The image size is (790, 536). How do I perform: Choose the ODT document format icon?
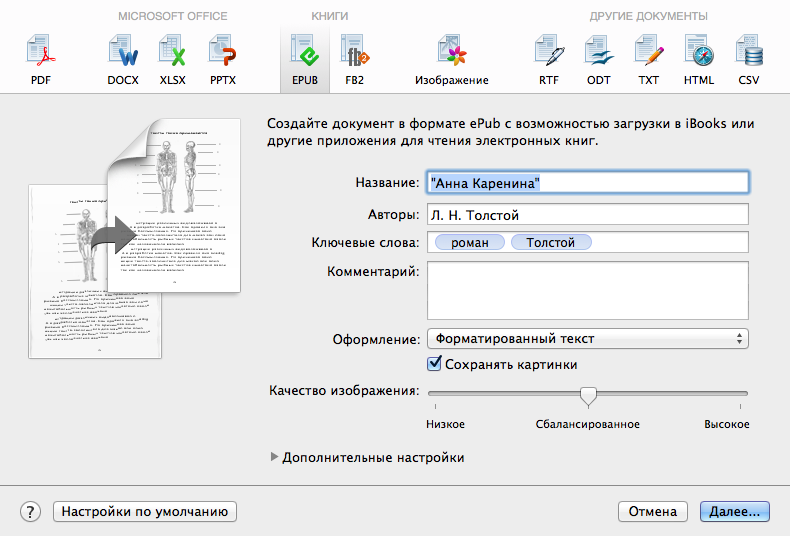pyautogui.click(x=599, y=58)
